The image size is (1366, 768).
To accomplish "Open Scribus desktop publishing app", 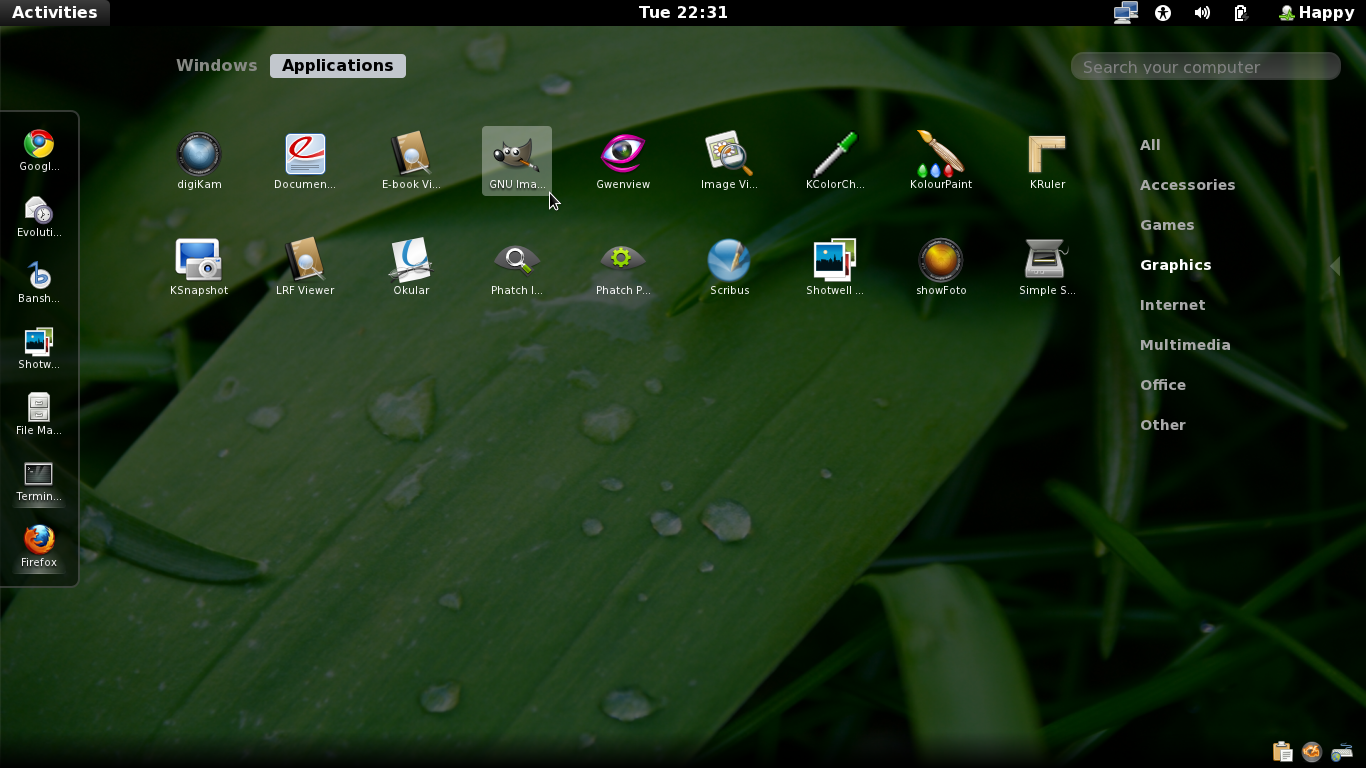I will tap(729, 267).
